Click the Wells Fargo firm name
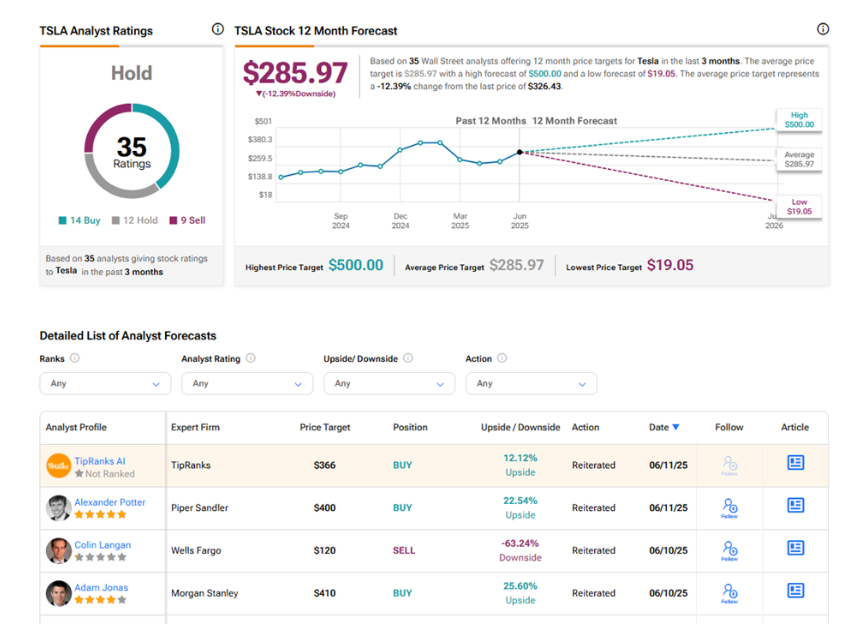Viewport: 854px width, 630px height. (196, 551)
